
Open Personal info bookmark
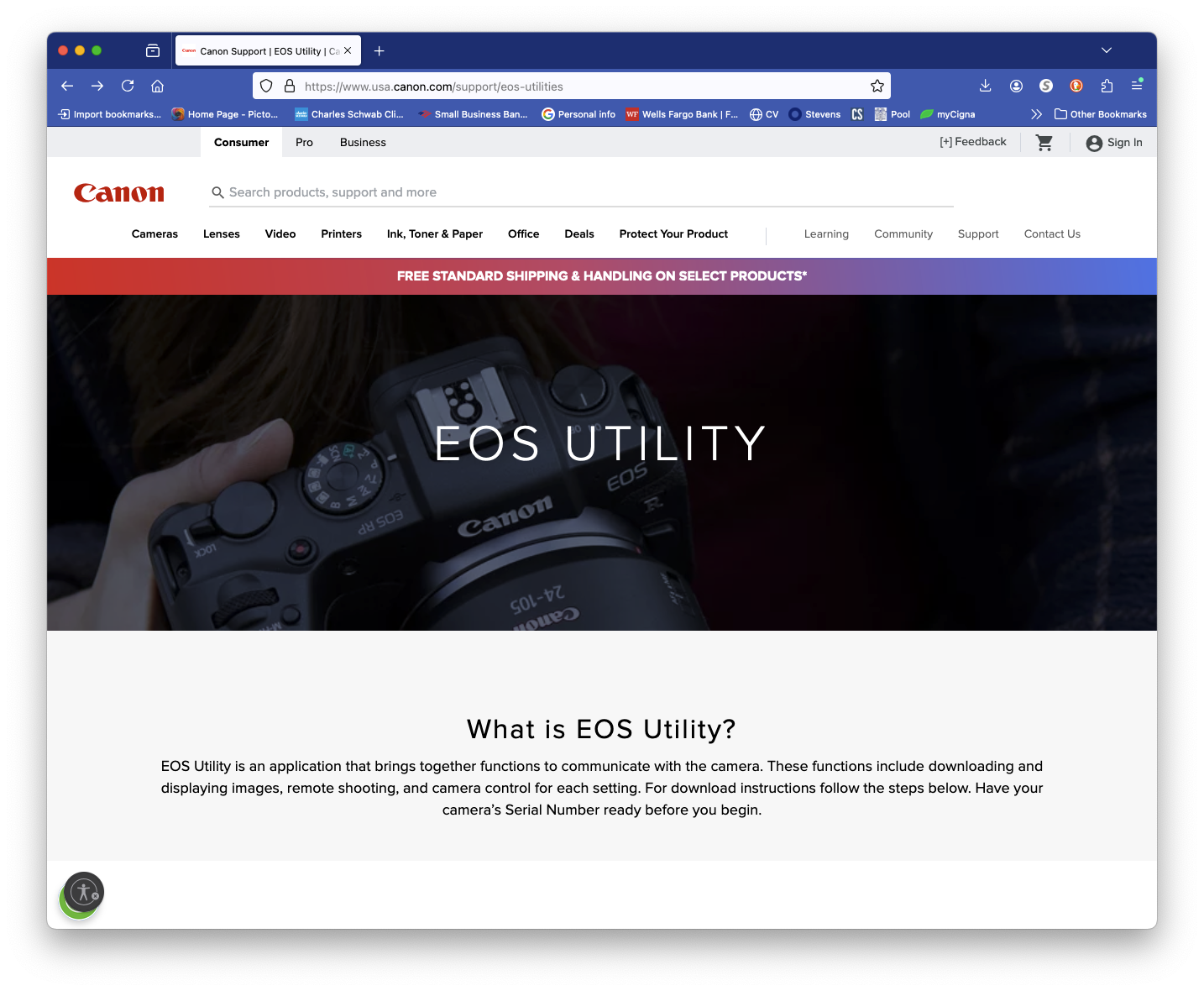pyautogui.click(x=578, y=114)
